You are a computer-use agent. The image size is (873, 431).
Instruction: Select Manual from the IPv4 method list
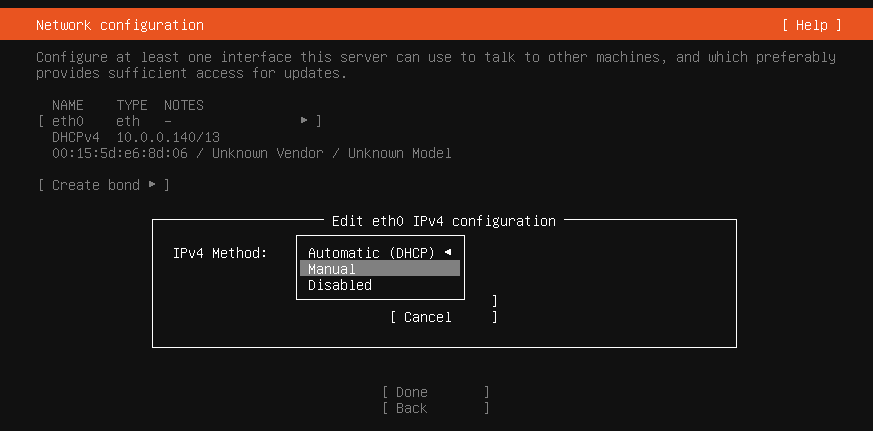[379, 269]
